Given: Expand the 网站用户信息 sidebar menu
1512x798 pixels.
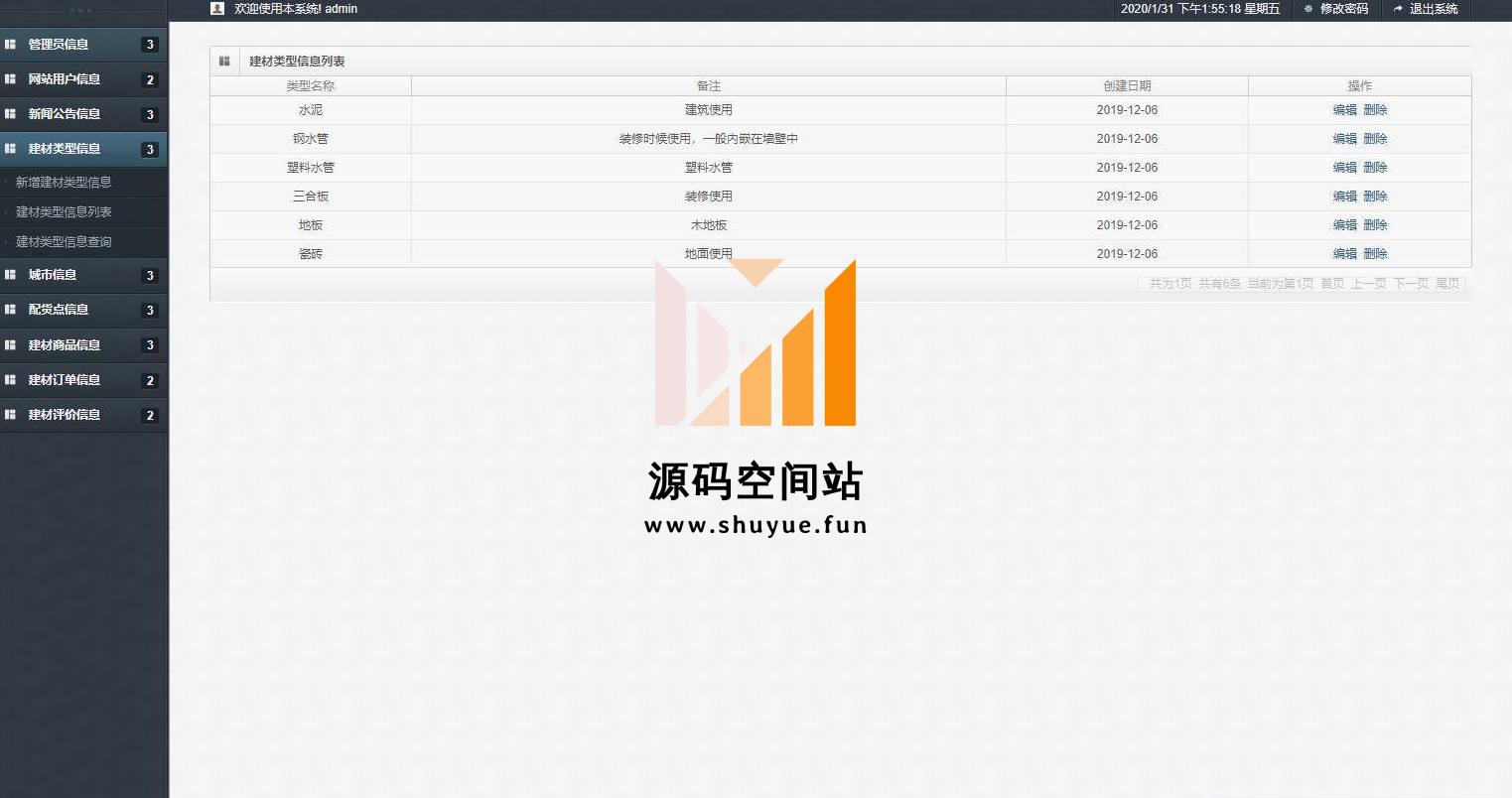Looking at the screenshot, I should tap(83, 79).
